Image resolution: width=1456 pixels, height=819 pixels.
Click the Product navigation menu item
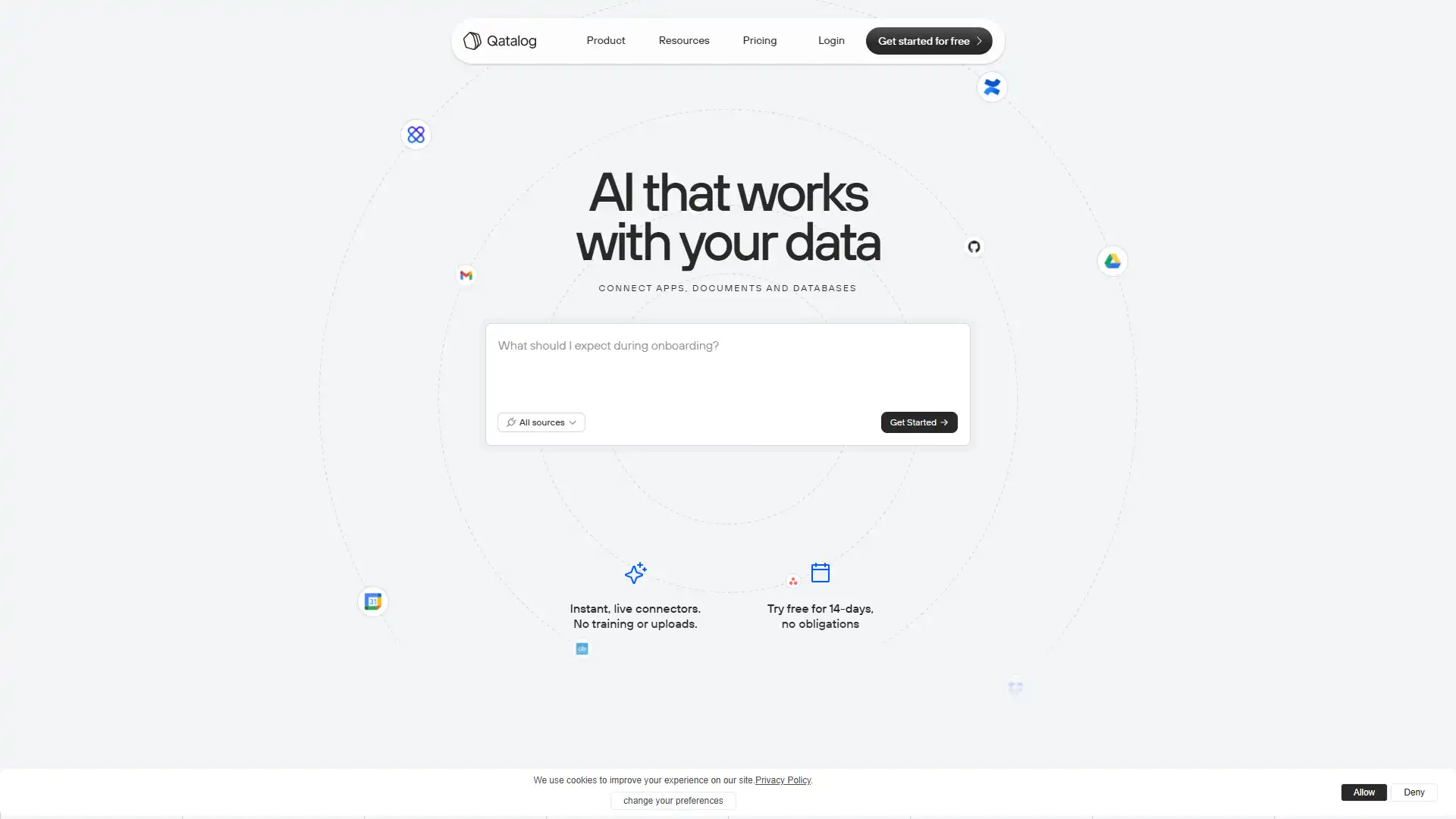606,40
